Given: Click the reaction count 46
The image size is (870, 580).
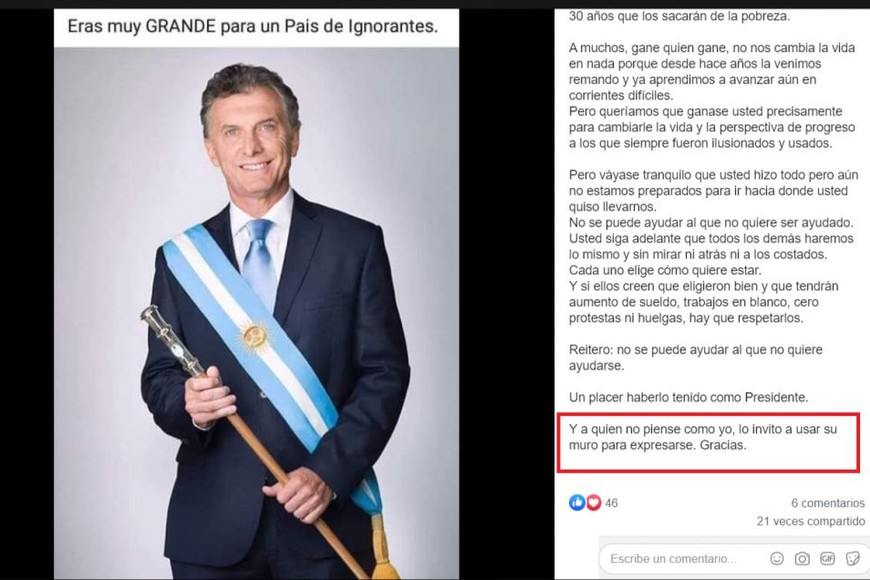Looking at the screenshot, I should coord(611,503).
